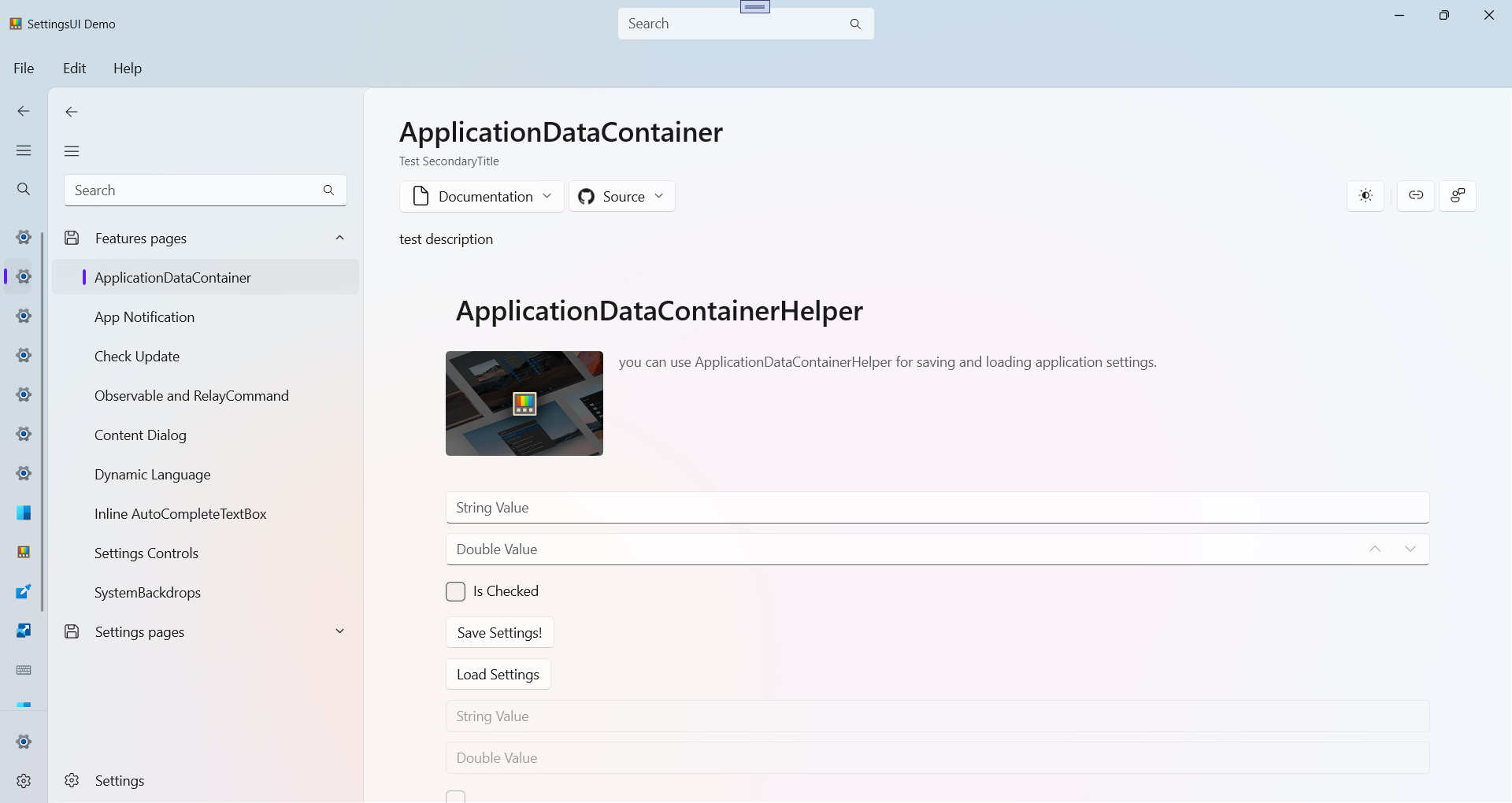Toggle the hamburger menu in the compact sidebar strip
Viewport: 1512px width, 803px height.
click(24, 150)
